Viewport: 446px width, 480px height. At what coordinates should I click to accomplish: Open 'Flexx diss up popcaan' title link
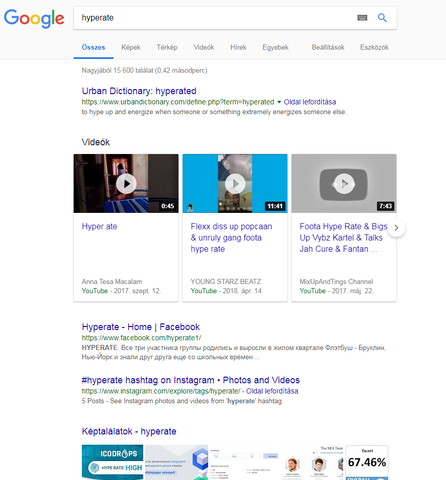pyautogui.click(x=231, y=238)
